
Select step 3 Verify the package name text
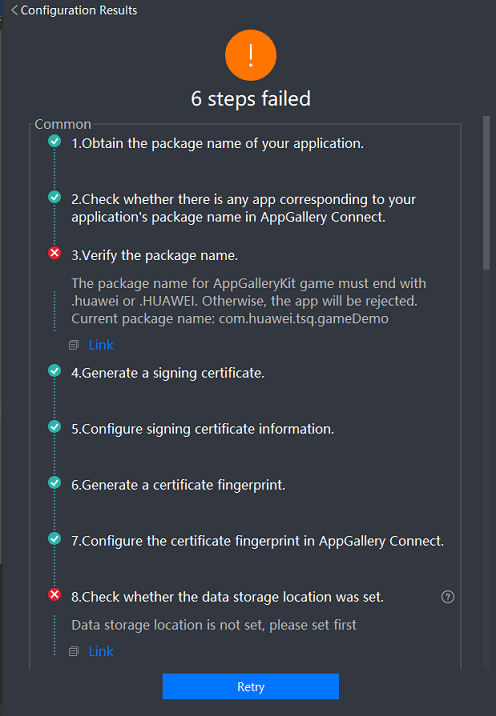point(154,255)
